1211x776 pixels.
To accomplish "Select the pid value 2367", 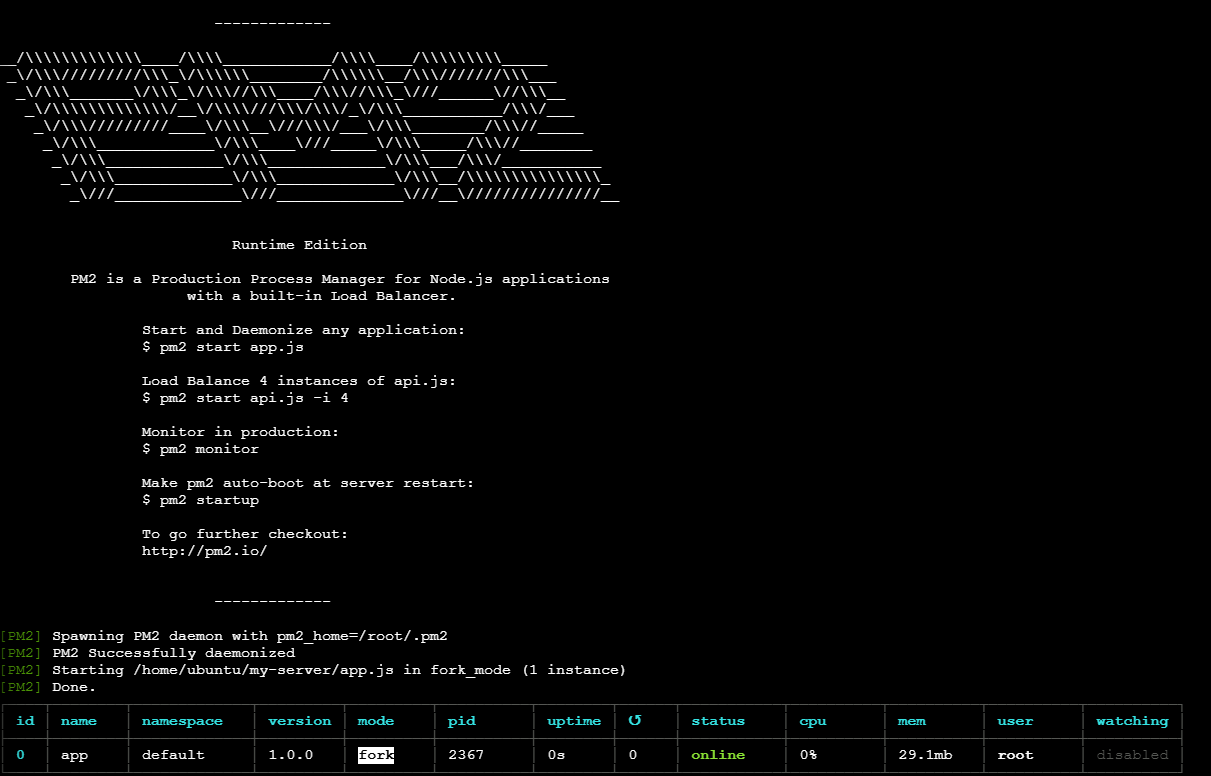I will pos(465,755).
